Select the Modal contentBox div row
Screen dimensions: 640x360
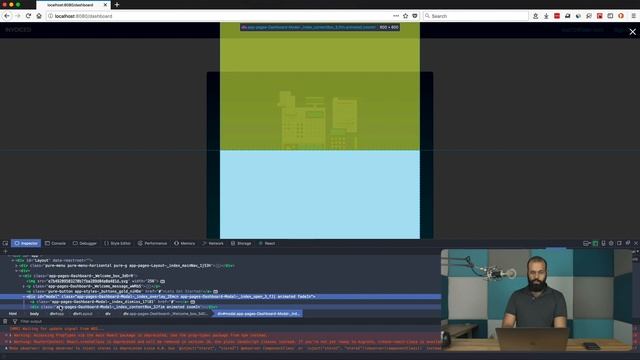(220, 307)
